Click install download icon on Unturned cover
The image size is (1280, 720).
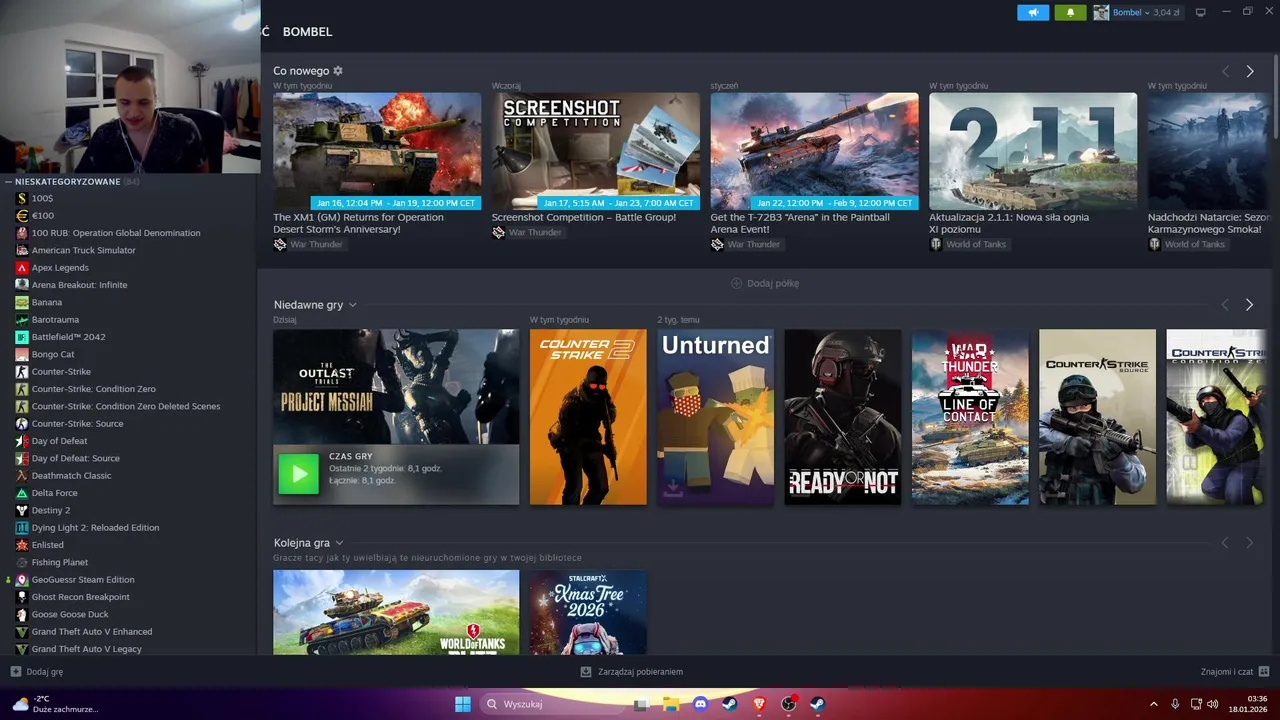click(673, 487)
